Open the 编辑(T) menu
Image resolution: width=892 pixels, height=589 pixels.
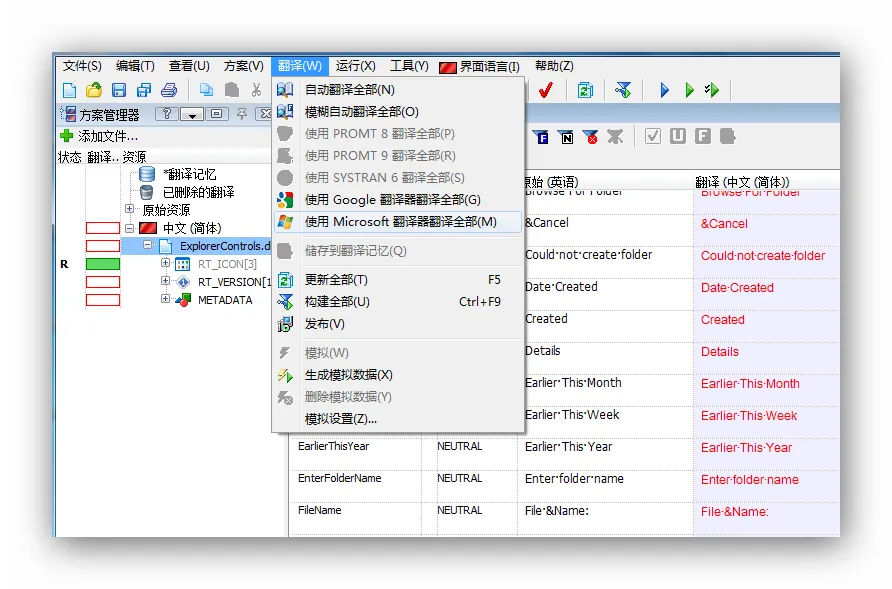pyautogui.click(x=135, y=66)
